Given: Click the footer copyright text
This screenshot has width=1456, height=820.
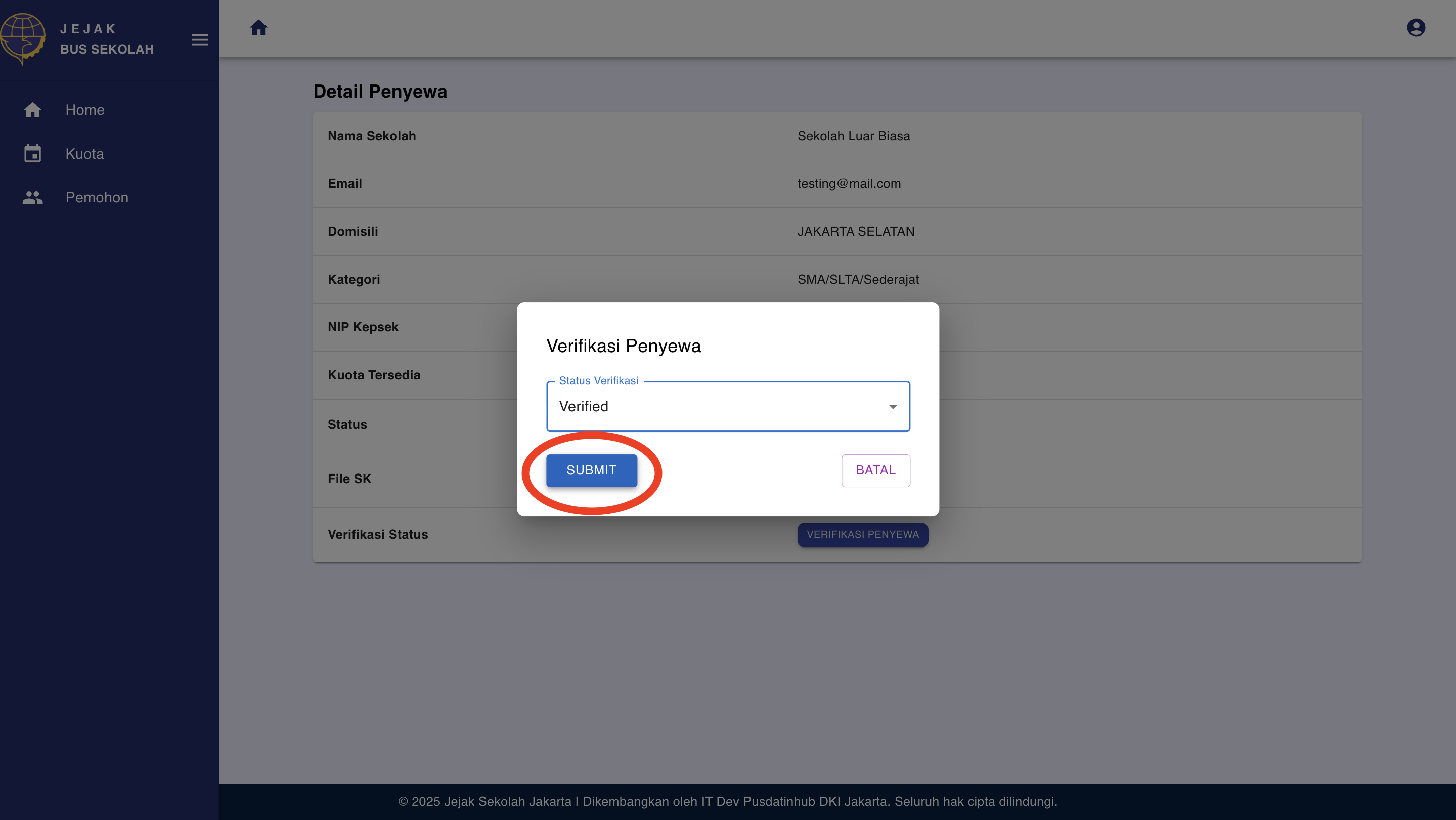Looking at the screenshot, I should 727,801.
